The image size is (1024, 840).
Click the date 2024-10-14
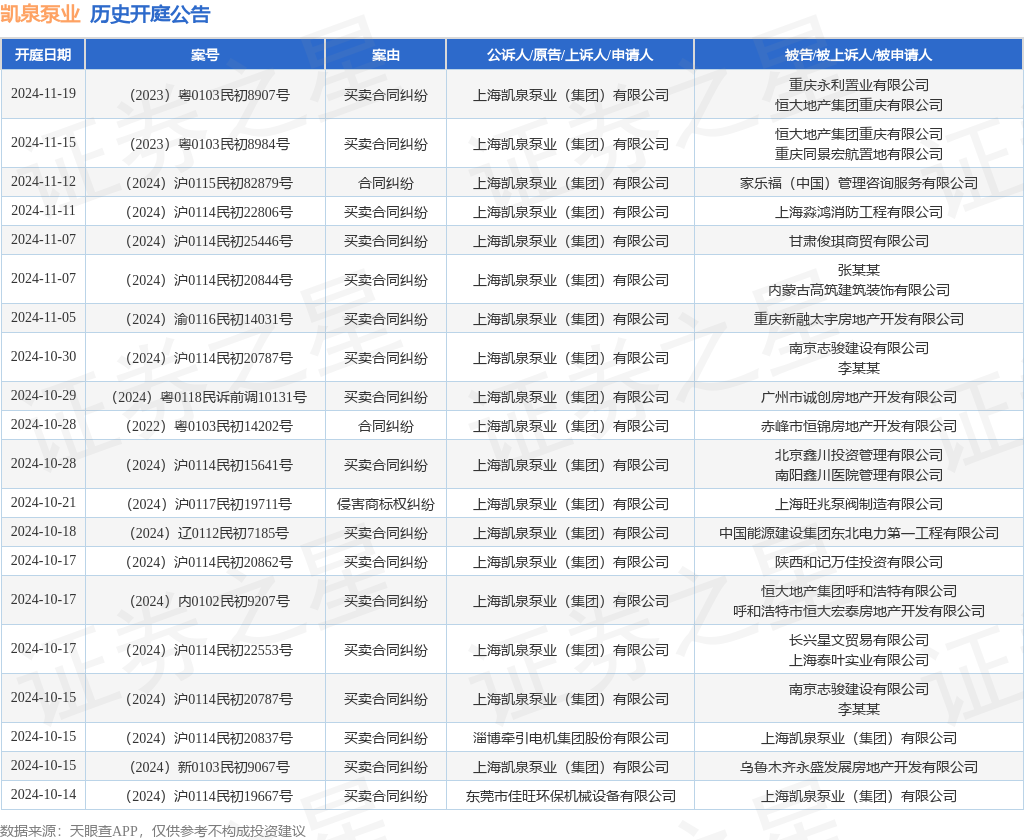(43, 794)
